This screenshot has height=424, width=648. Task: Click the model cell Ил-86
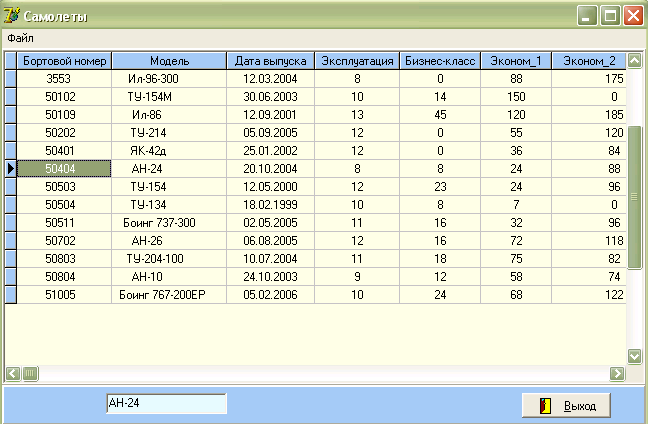(169, 114)
